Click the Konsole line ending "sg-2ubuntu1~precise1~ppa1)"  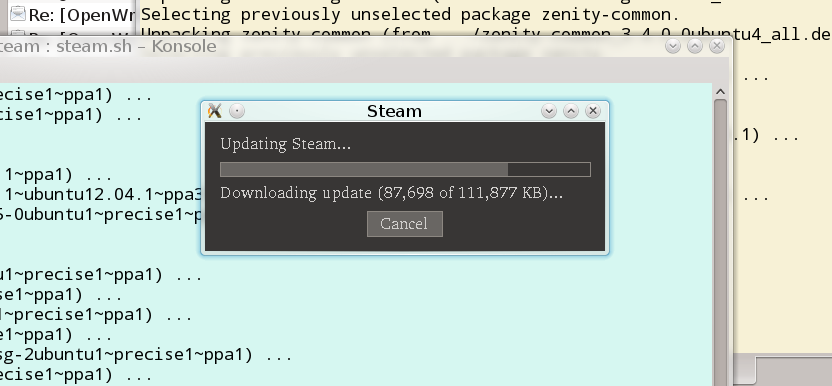coord(146,355)
